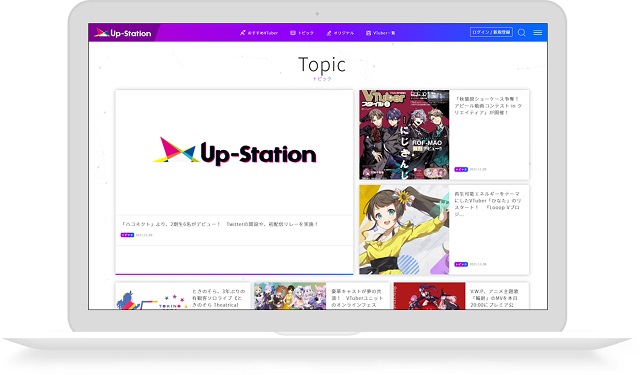Select the おすすめVTuber menu item
The height and width of the screenshot is (375, 640).
click(x=259, y=33)
